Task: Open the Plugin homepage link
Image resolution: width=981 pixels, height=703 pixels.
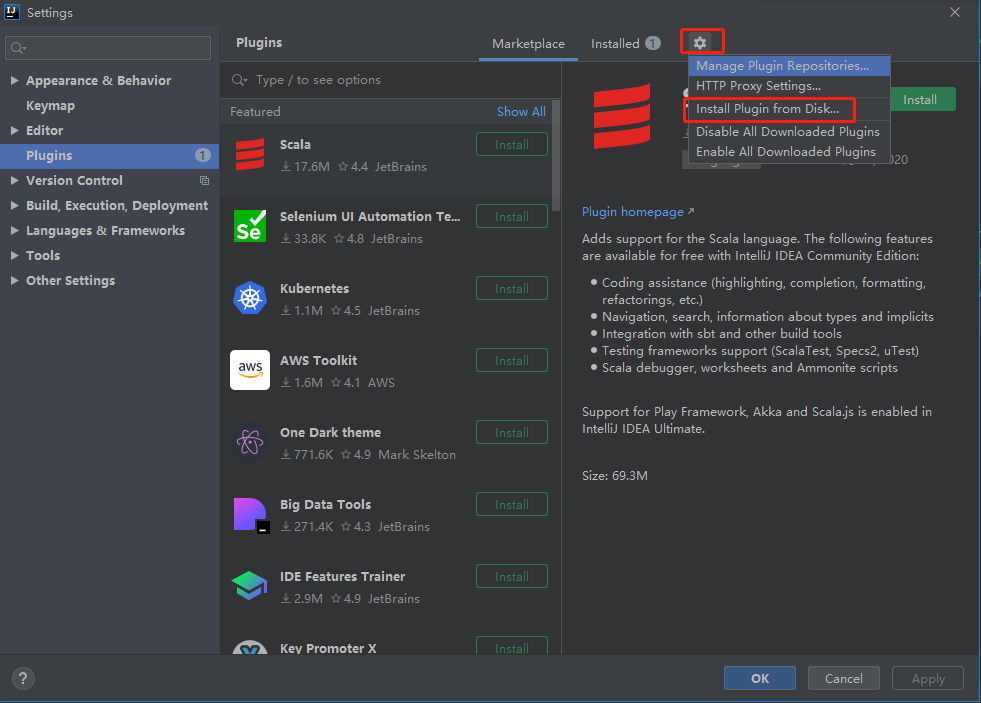Action: coord(631,211)
